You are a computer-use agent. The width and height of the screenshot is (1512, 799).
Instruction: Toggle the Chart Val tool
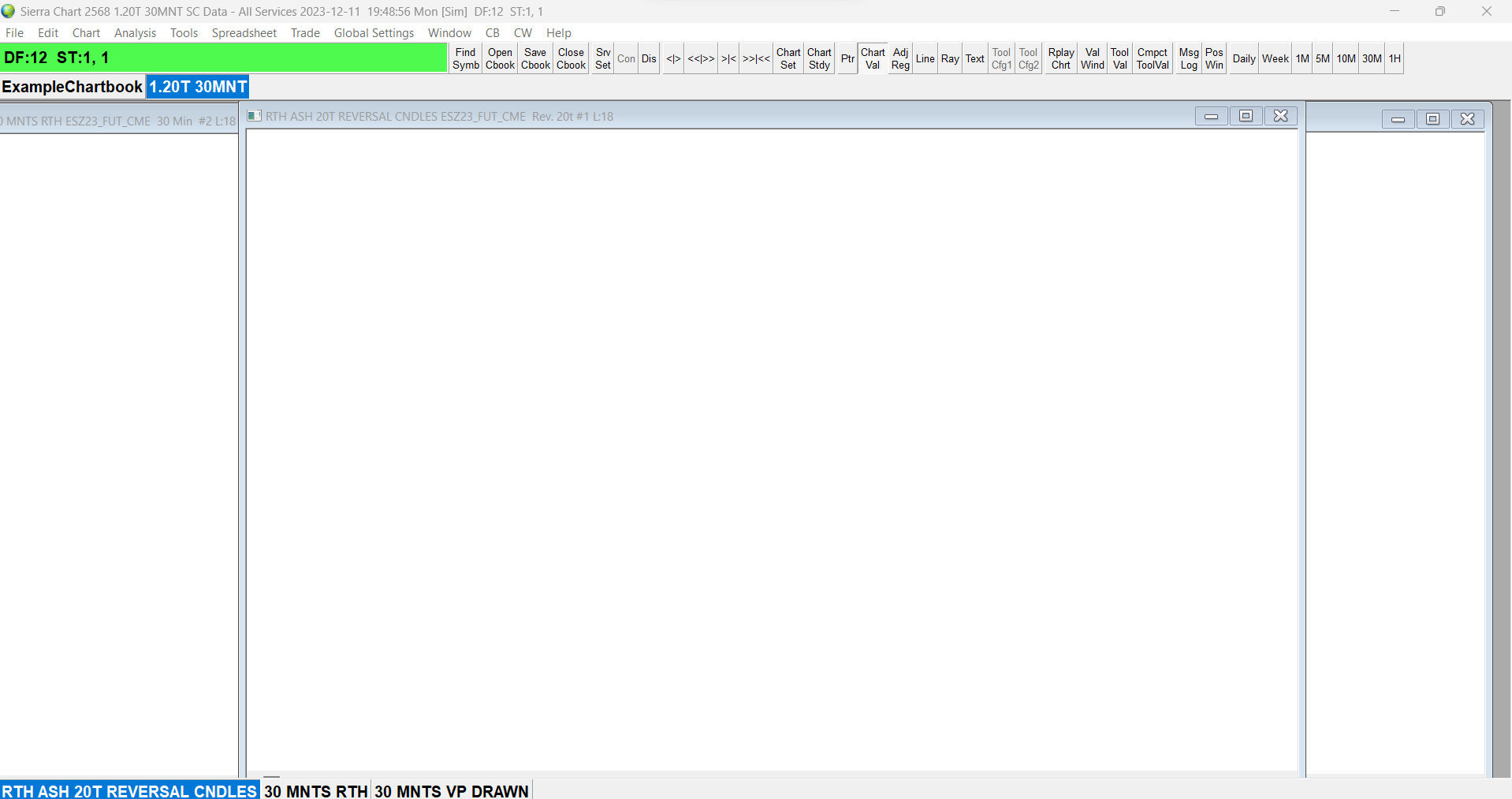pyautogui.click(x=873, y=58)
